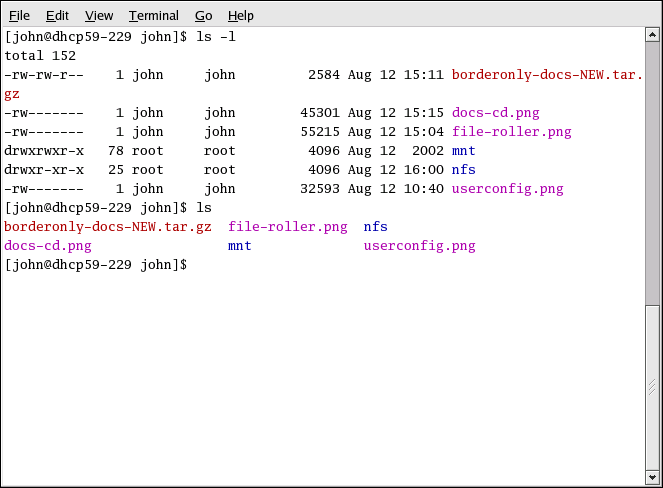Click the nfs directory in the long listing
The image size is (663, 488).
tap(463, 170)
